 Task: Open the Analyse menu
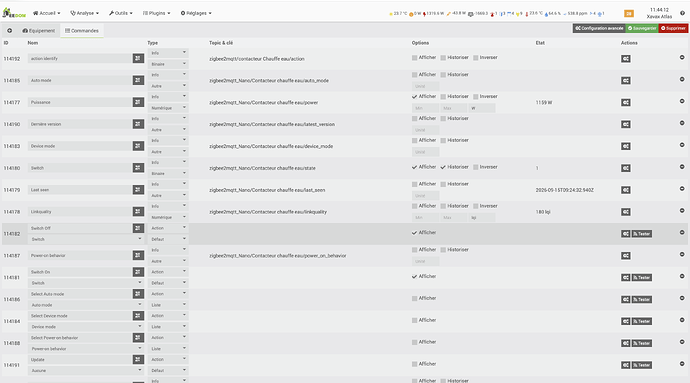[x=84, y=13]
